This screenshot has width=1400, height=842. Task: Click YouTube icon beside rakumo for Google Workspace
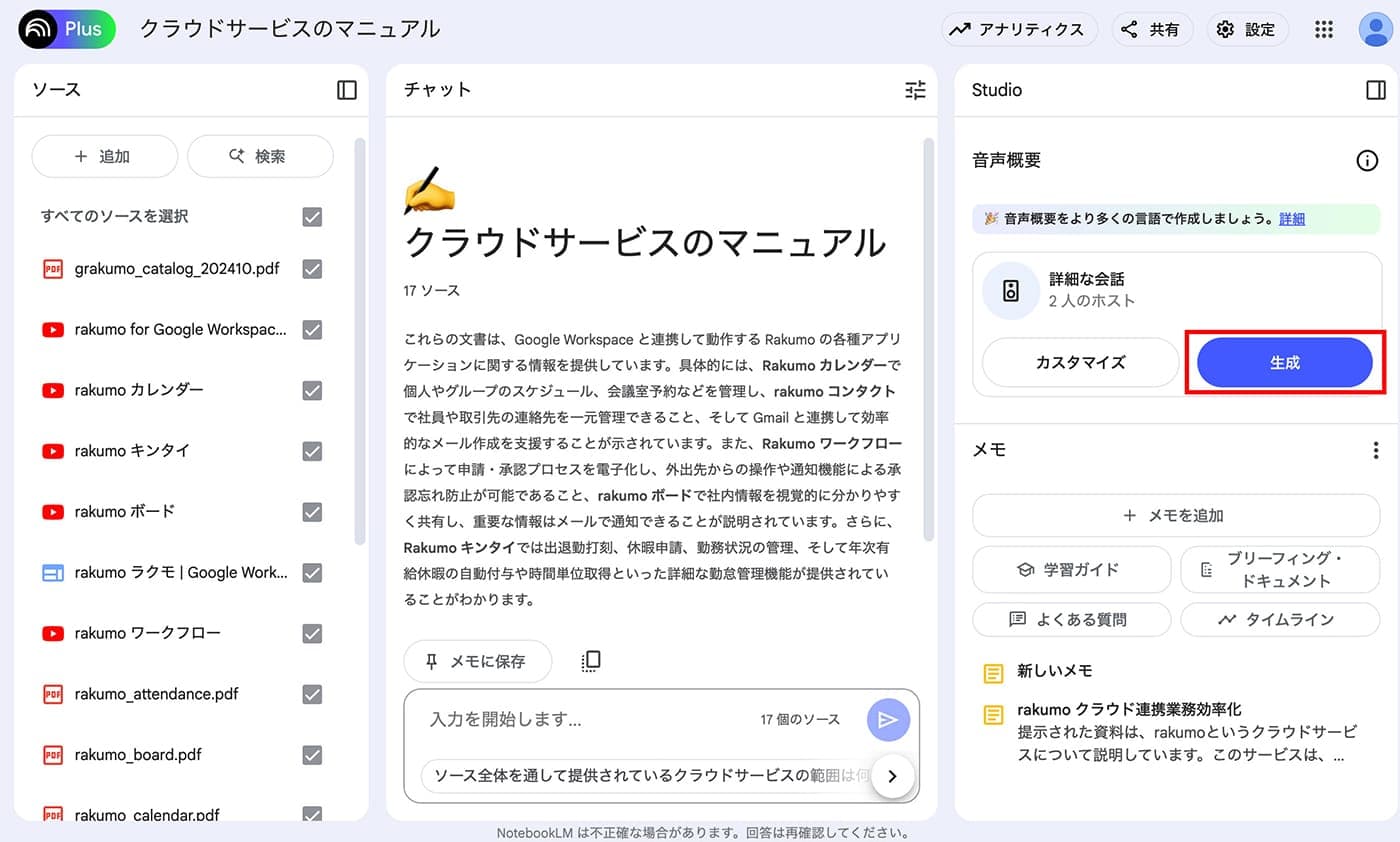[x=53, y=330]
